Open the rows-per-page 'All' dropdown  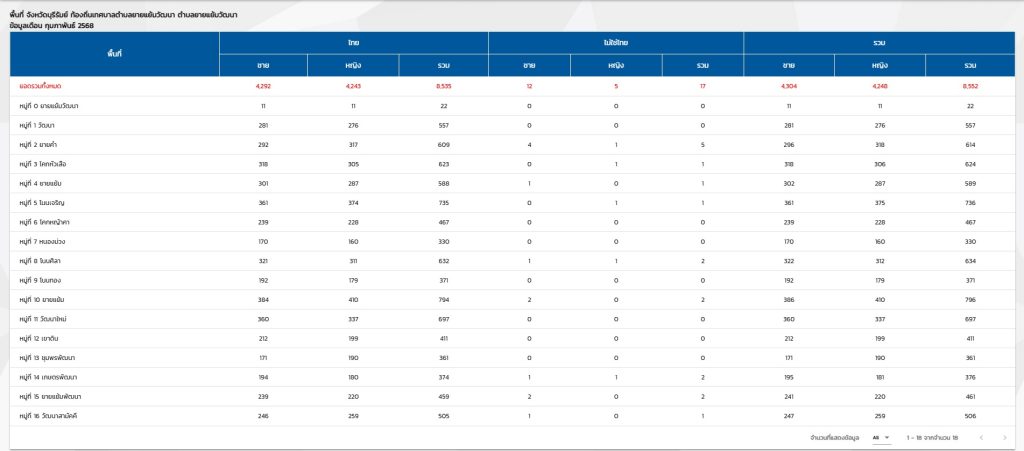pyautogui.click(x=880, y=438)
